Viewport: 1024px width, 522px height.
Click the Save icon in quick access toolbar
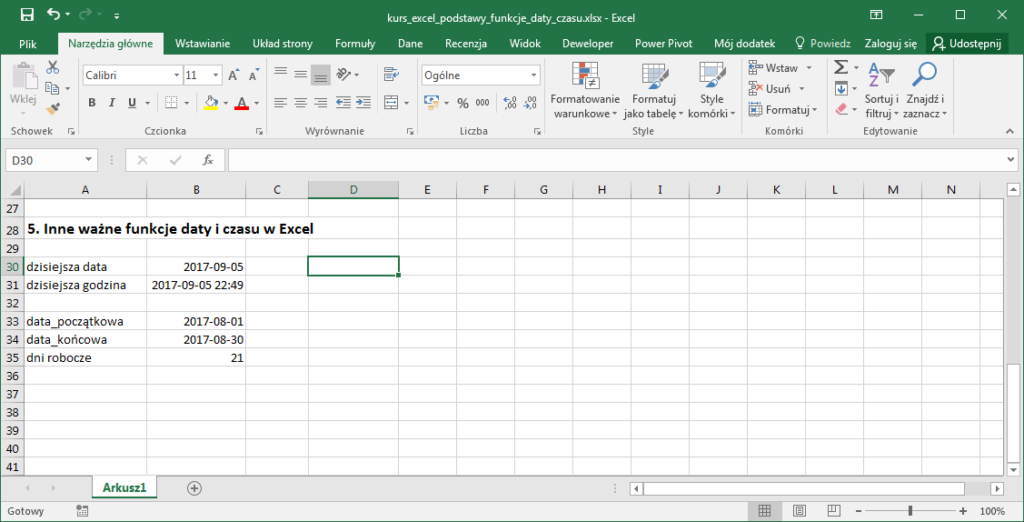click(27, 14)
